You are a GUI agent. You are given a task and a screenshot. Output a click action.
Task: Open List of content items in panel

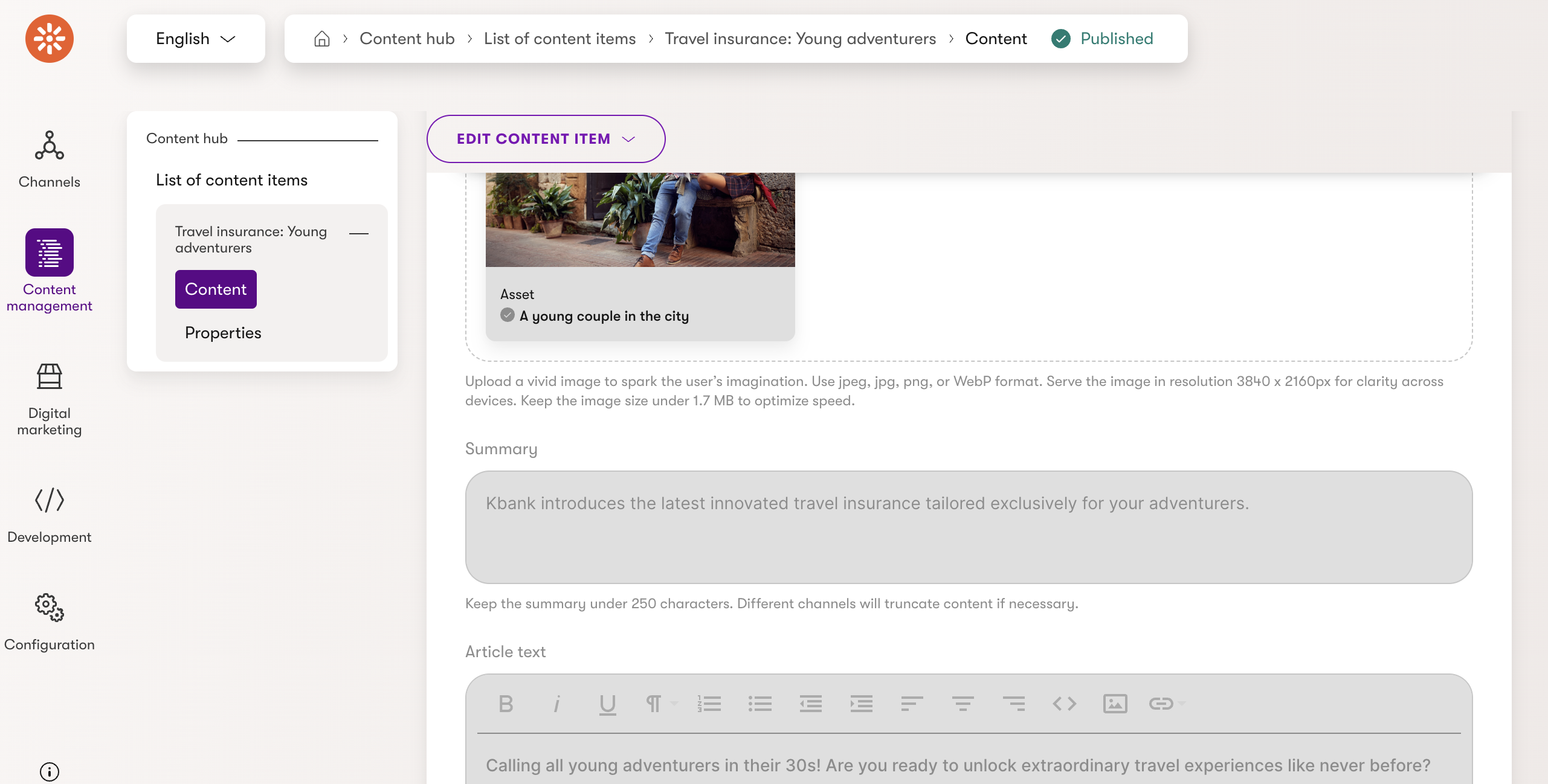[231, 180]
